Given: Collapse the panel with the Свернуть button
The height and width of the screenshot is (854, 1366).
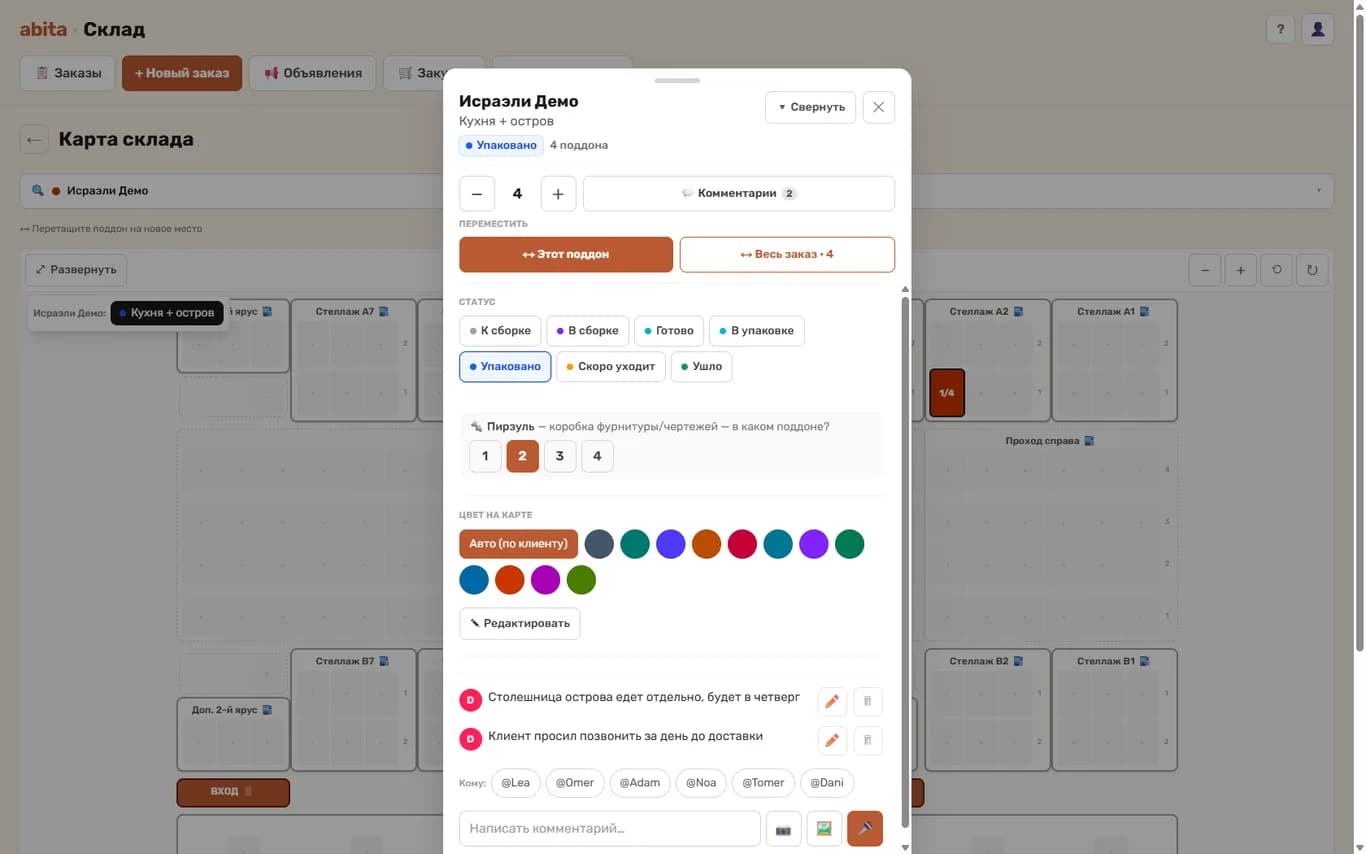Looking at the screenshot, I should pos(810,107).
